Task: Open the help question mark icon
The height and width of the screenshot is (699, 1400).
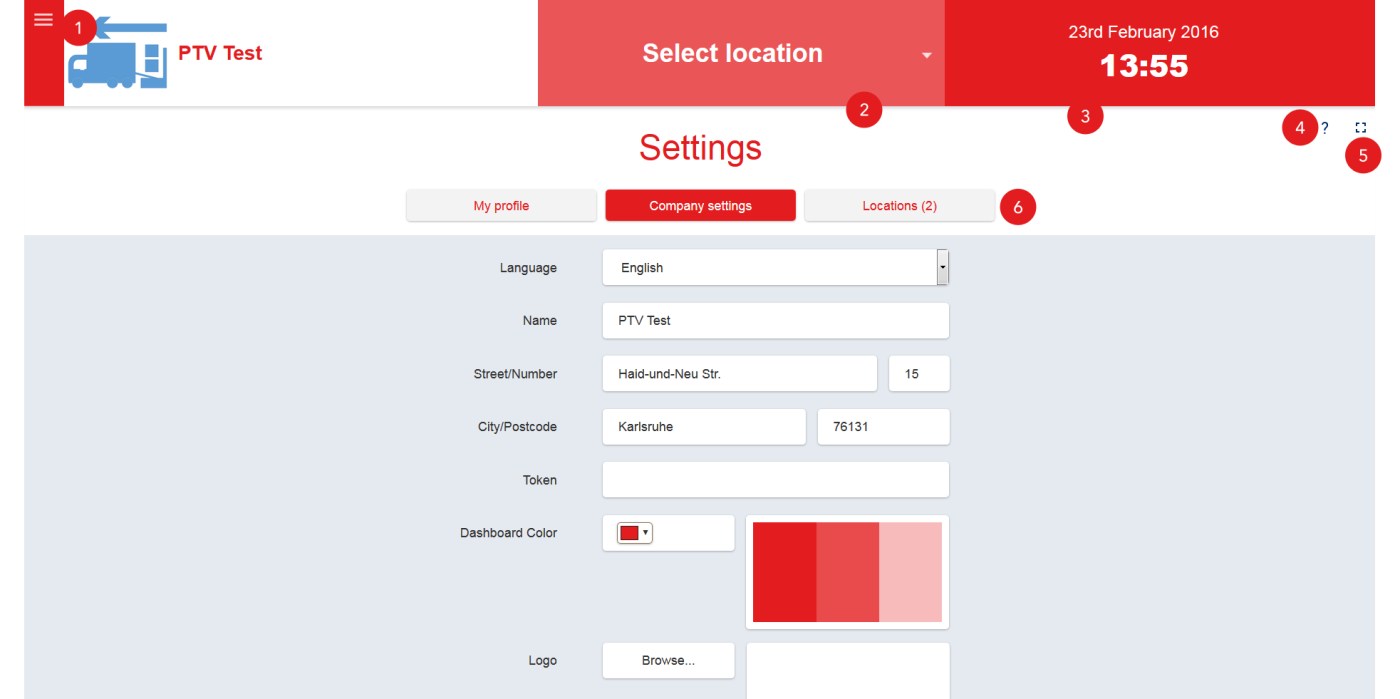Action: tap(1325, 128)
